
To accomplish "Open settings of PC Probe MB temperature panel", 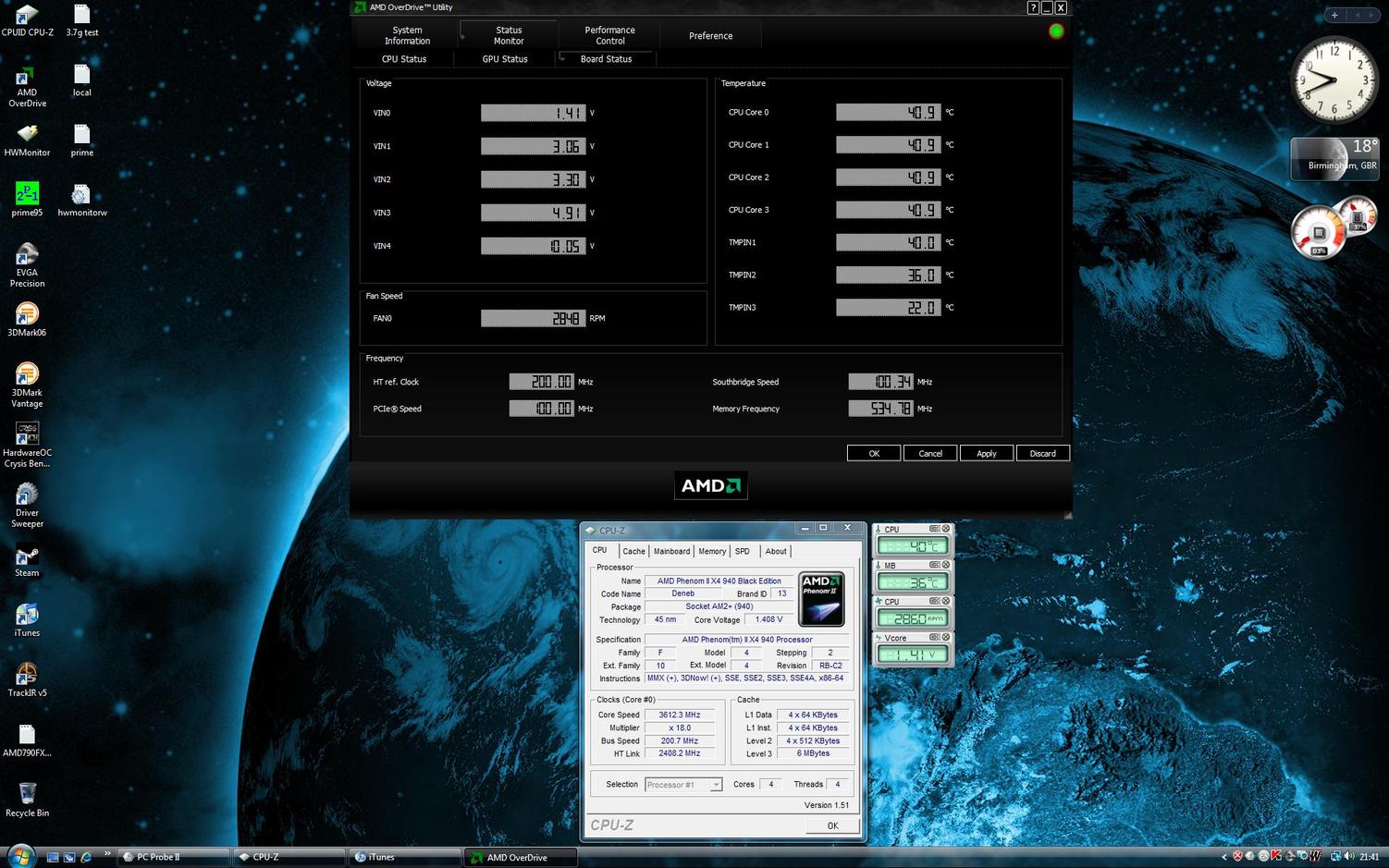I will (934, 565).
